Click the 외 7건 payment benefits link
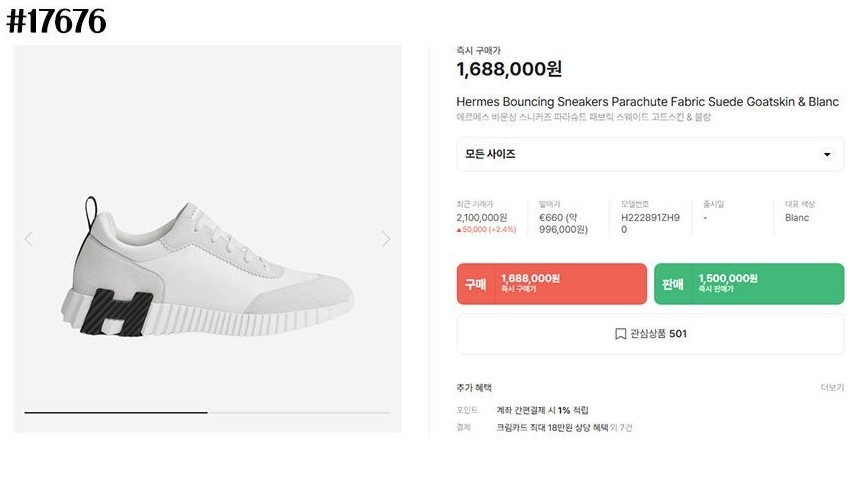Image resolution: width=856 pixels, height=479 pixels. pyautogui.click(x=621, y=427)
